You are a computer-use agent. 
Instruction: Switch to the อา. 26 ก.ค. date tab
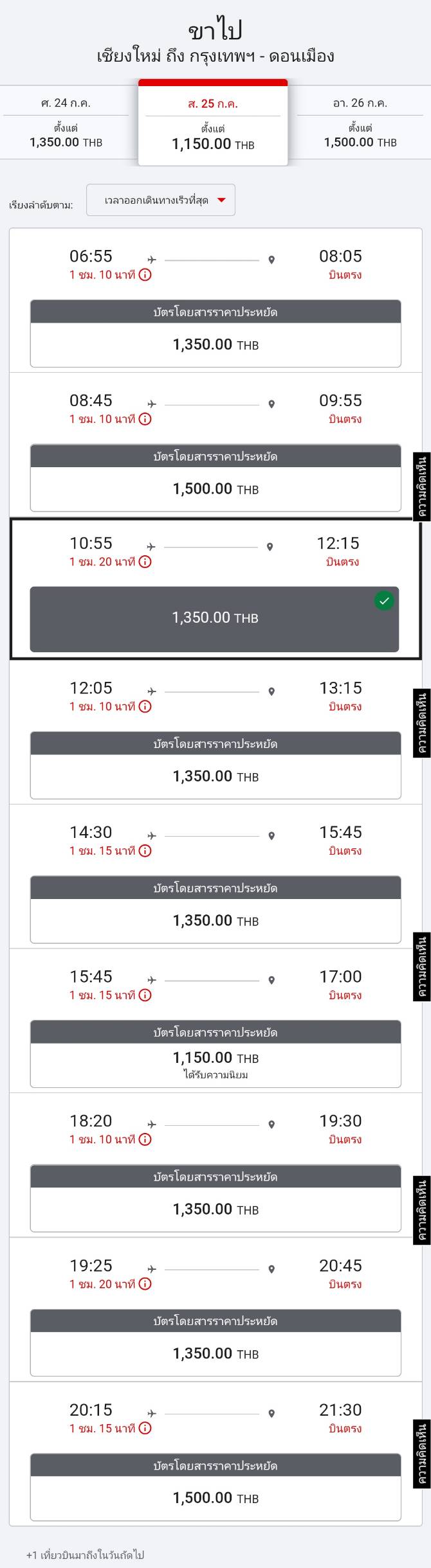click(360, 122)
